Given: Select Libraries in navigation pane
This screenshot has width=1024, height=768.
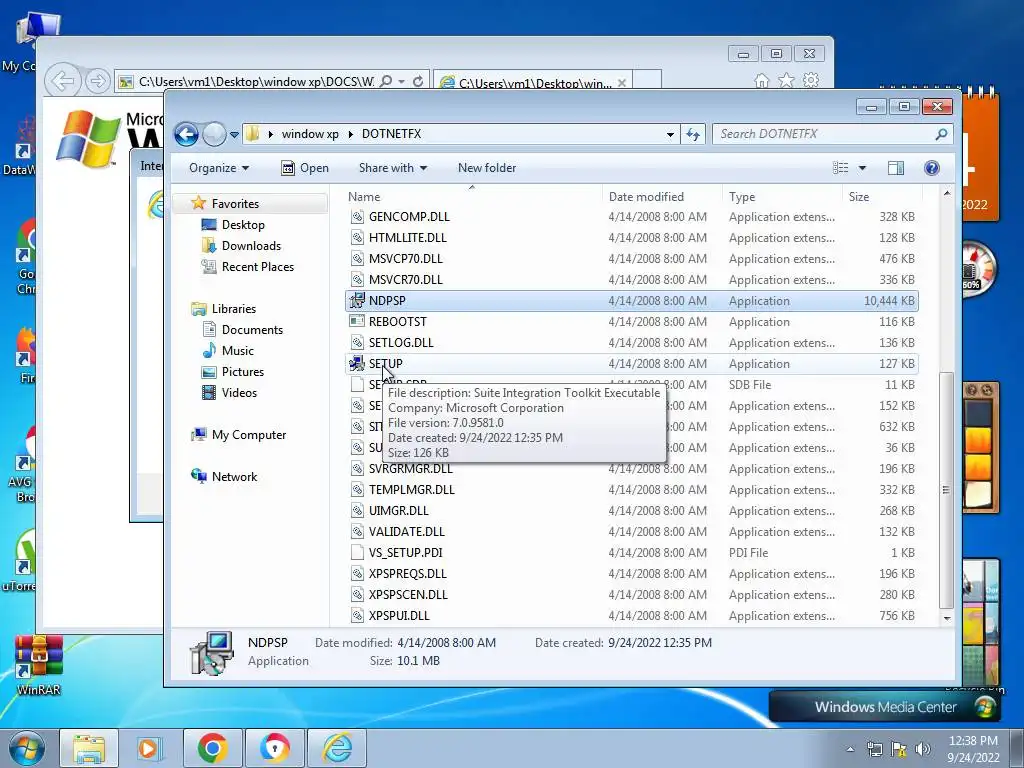Looking at the screenshot, I should [233, 309].
